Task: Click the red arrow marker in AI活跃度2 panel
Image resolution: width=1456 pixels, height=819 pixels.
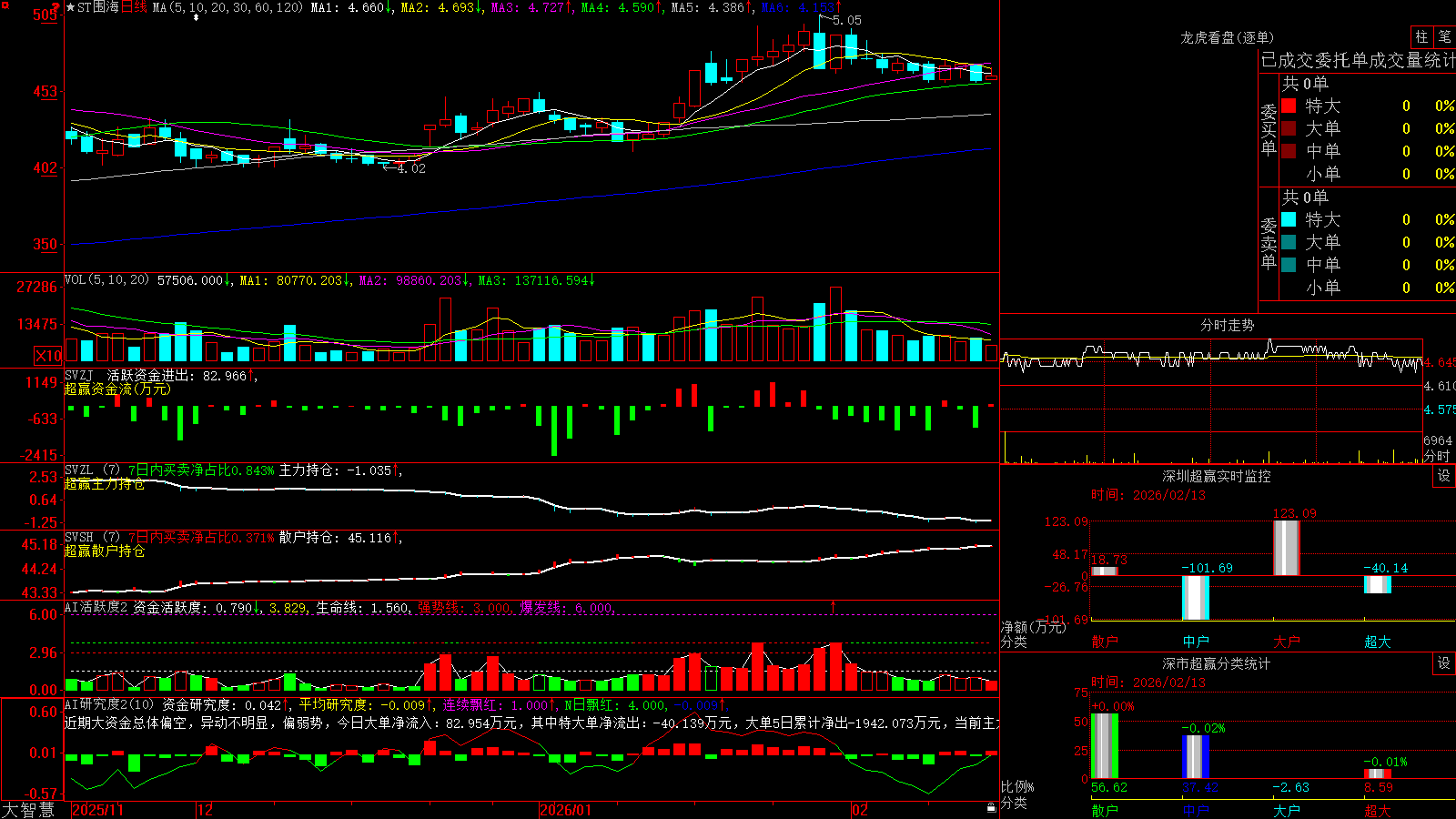Action: [833, 605]
